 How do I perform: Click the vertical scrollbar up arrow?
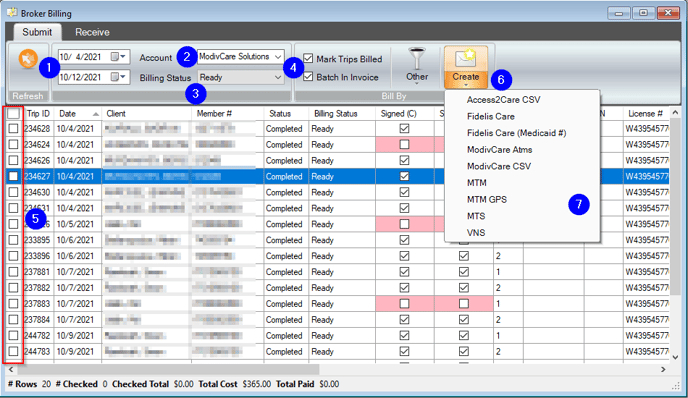[x=676, y=112]
